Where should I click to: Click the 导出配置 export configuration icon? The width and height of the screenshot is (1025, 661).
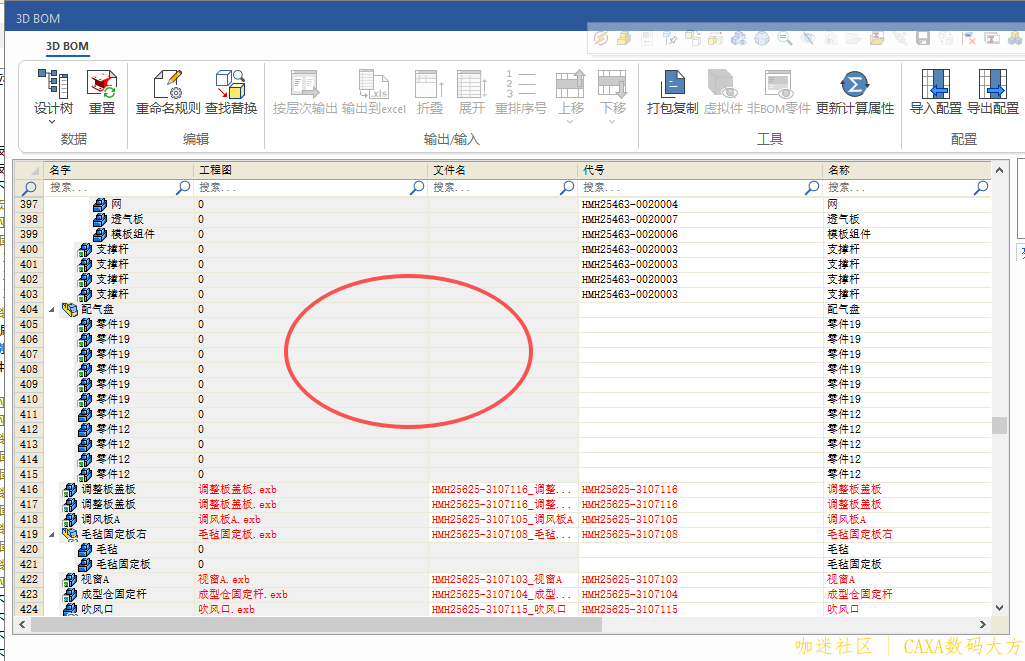[992, 84]
